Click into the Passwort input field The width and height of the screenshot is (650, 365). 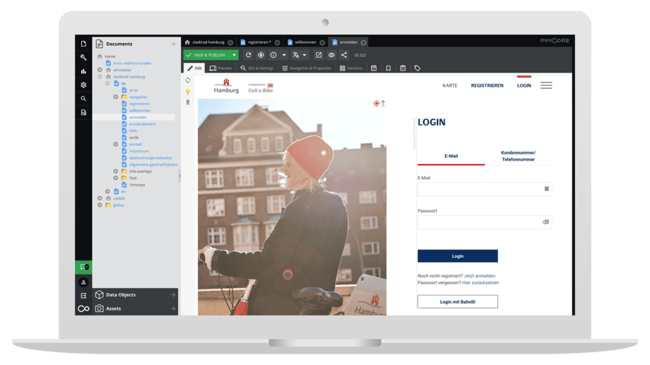point(485,222)
